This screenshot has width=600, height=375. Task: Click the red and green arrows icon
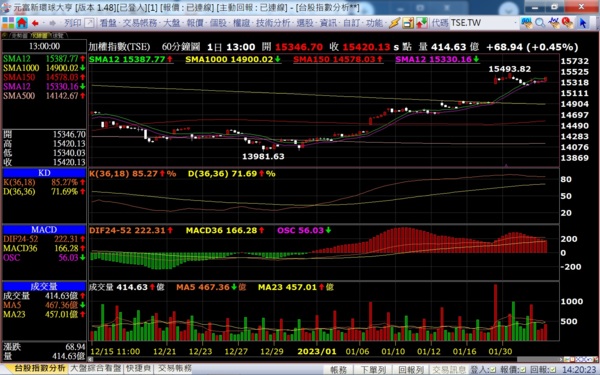coord(422,23)
